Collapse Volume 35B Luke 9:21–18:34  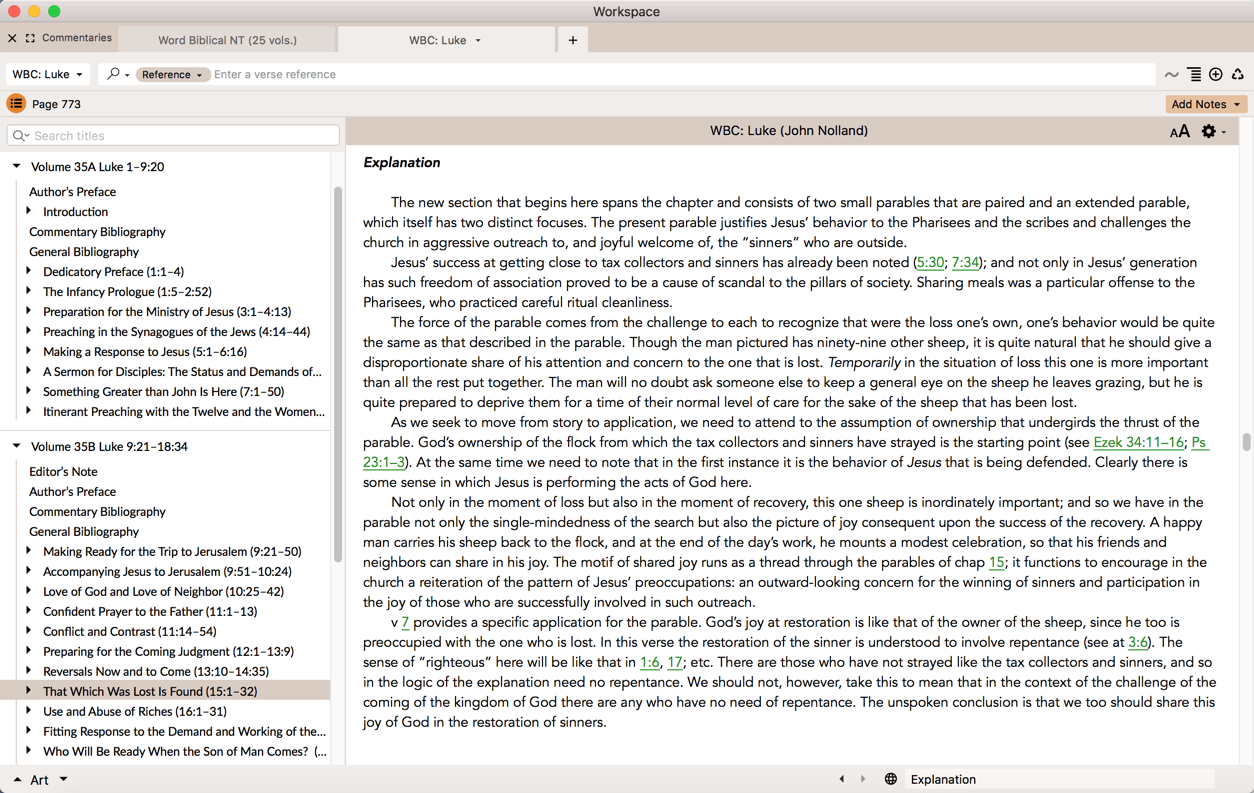[x=16, y=446]
